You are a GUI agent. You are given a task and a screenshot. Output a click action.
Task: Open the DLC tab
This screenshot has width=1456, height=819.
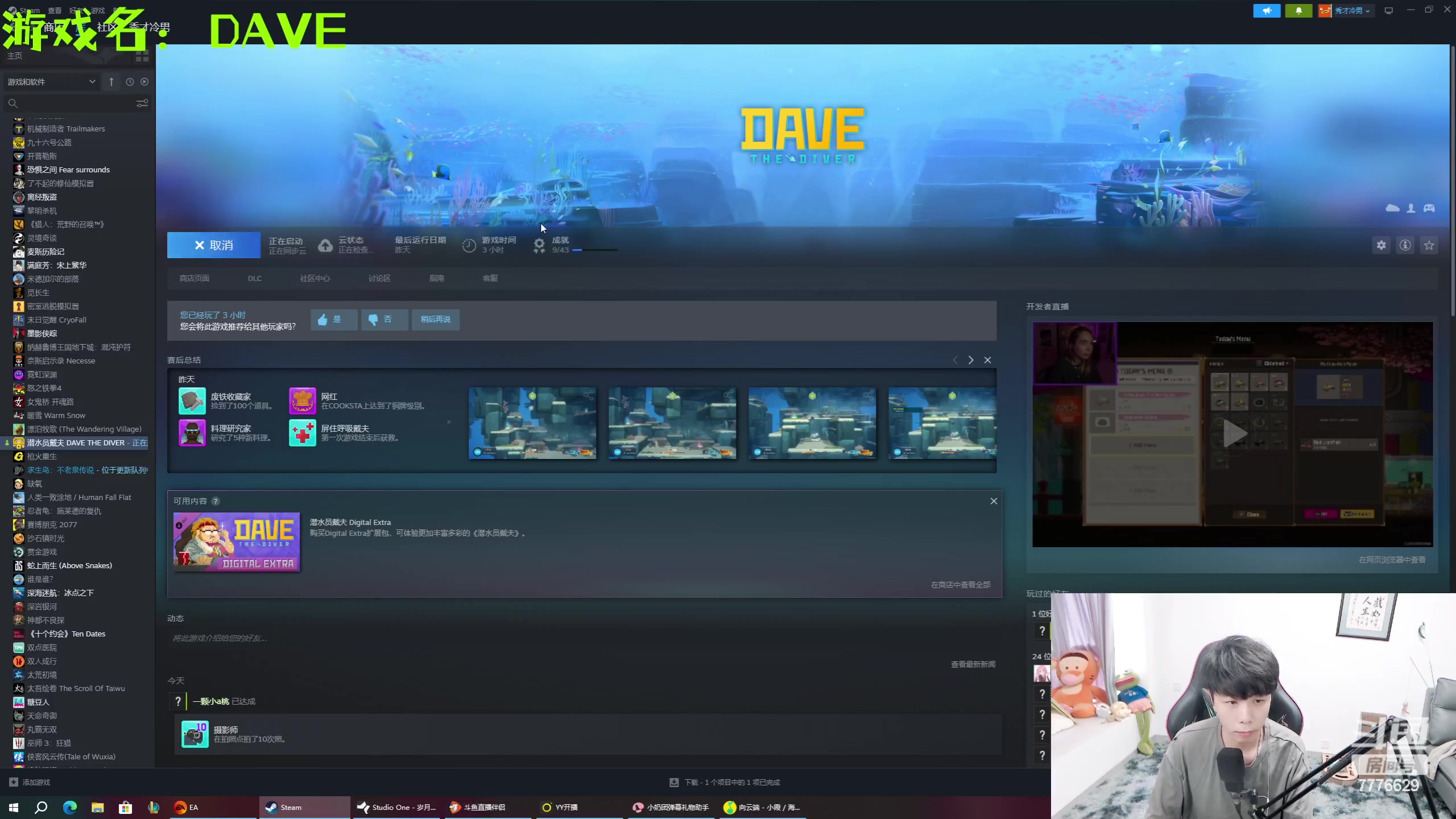(x=254, y=278)
